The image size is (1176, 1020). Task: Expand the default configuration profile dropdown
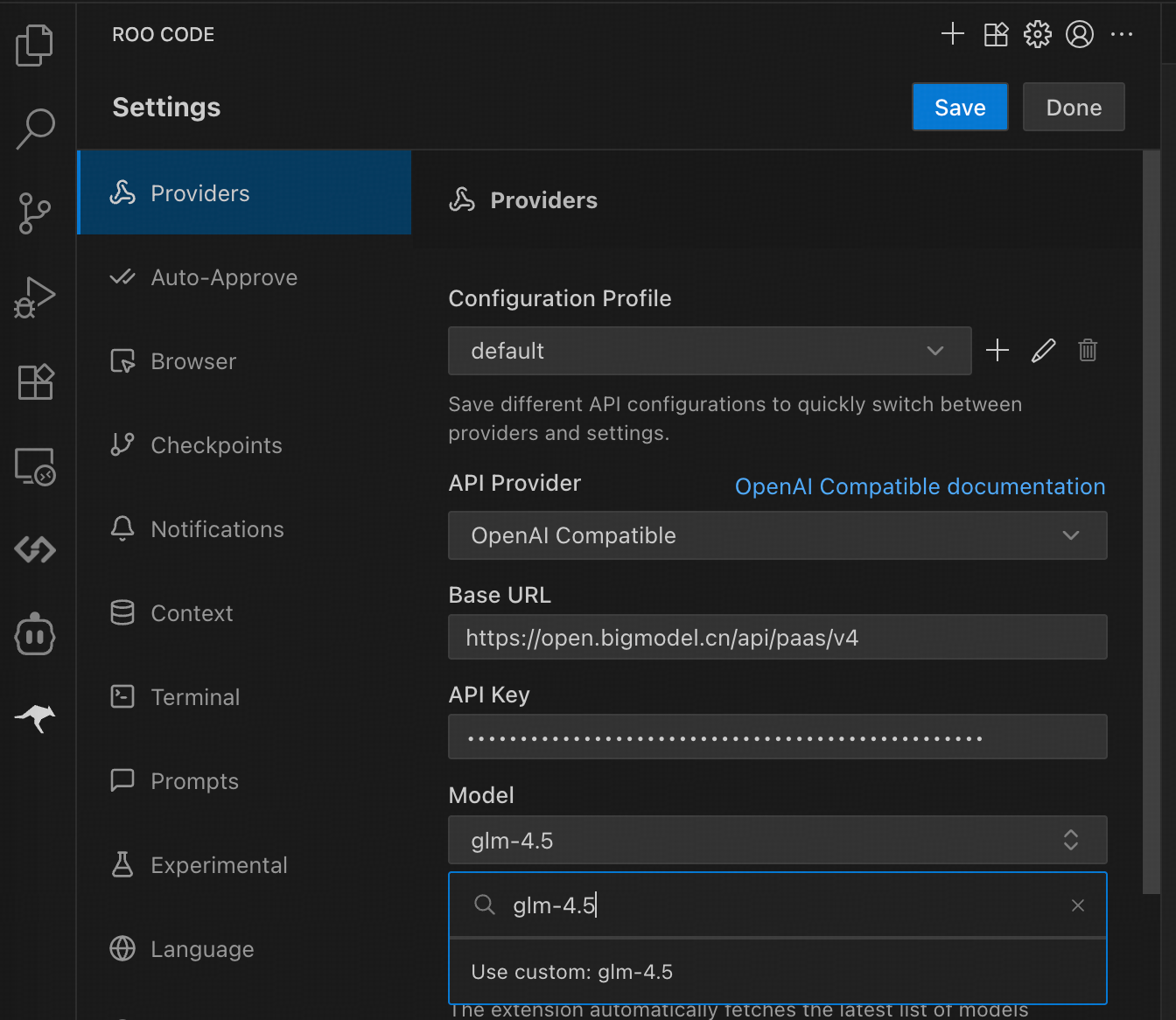pos(710,351)
